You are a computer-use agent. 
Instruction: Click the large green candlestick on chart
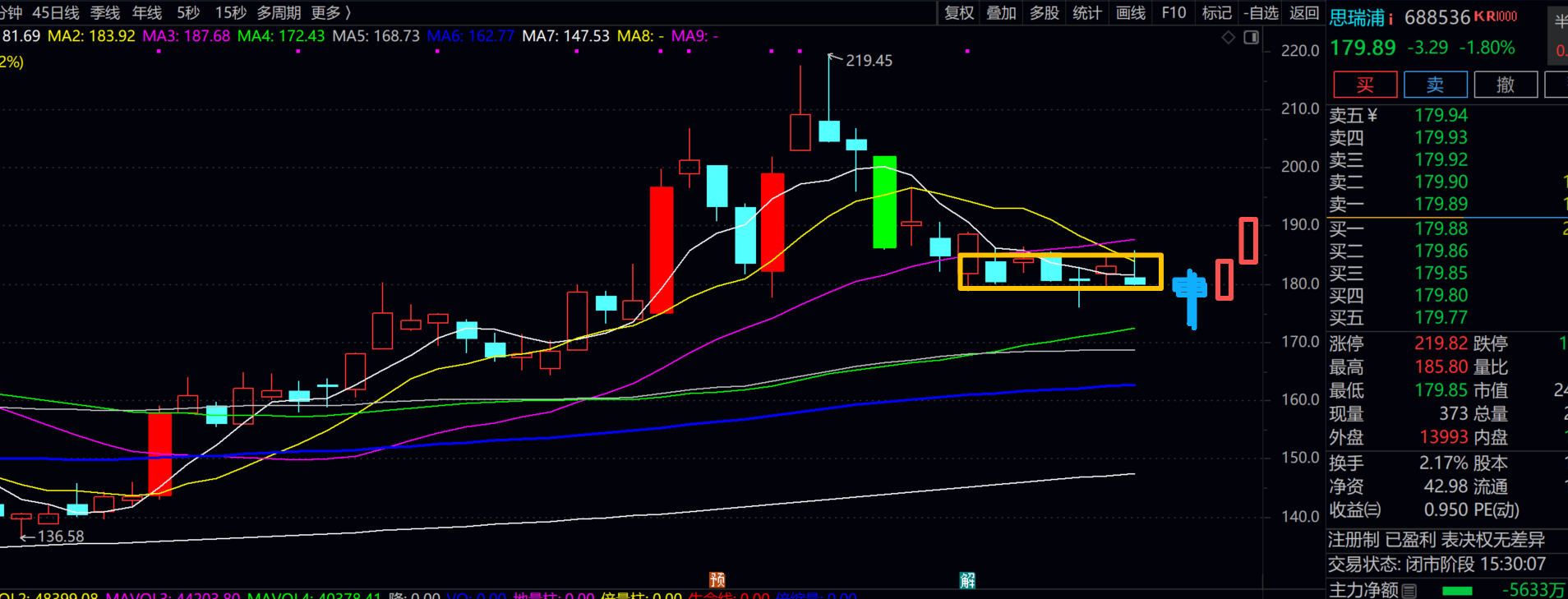tap(884, 201)
